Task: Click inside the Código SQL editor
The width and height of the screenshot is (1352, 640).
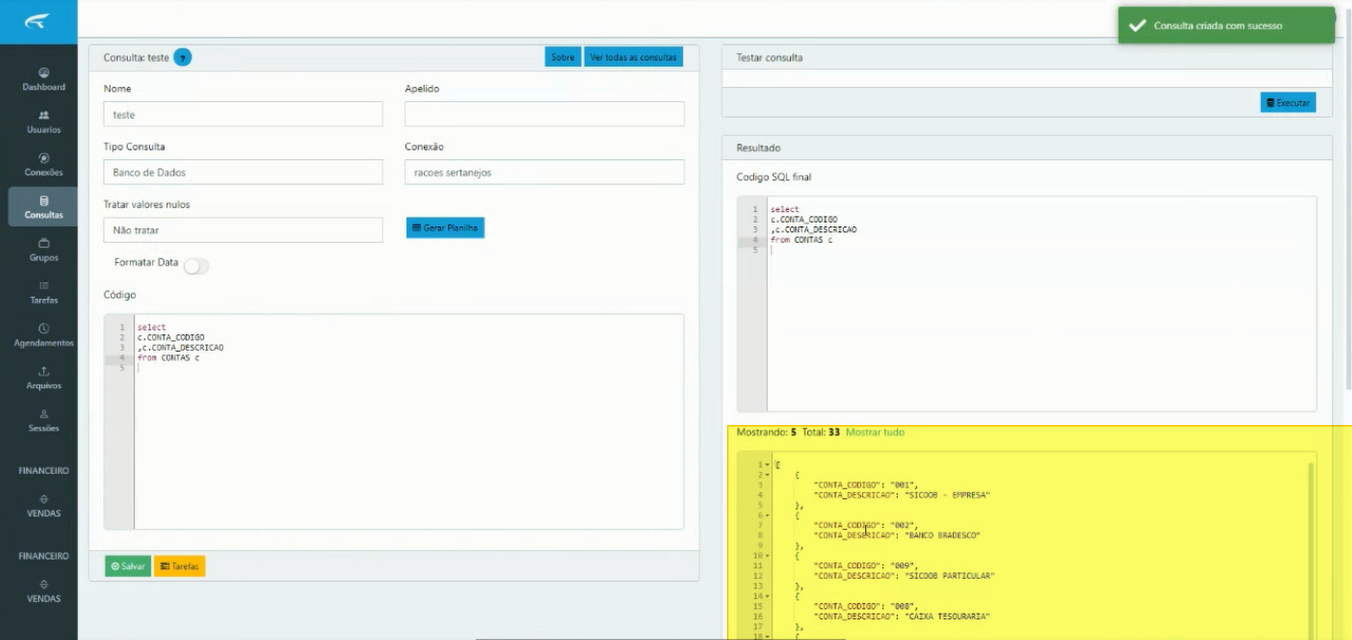Action: coord(394,422)
